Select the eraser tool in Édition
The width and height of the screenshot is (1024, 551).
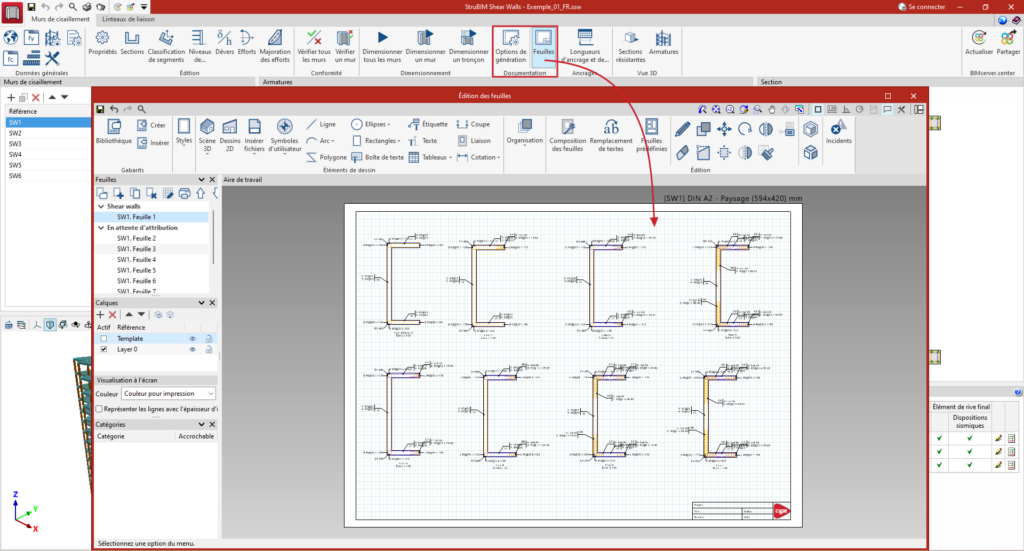[x=682, y=153]
